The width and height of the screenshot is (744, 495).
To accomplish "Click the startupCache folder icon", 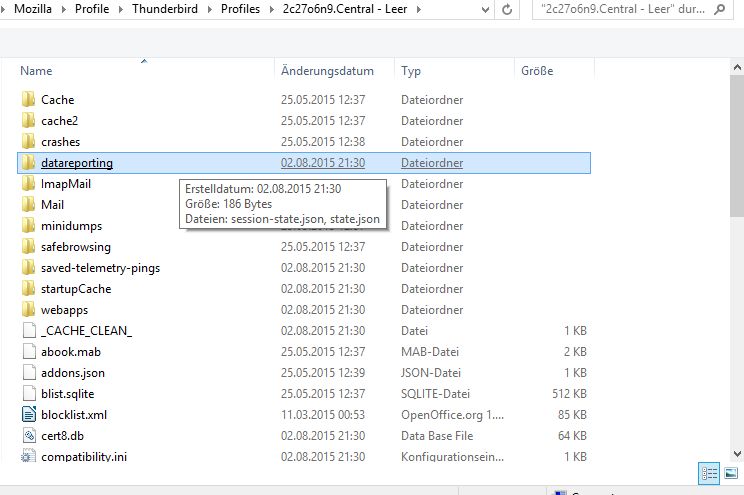I will pyautogui.click(x=28, y=289).
